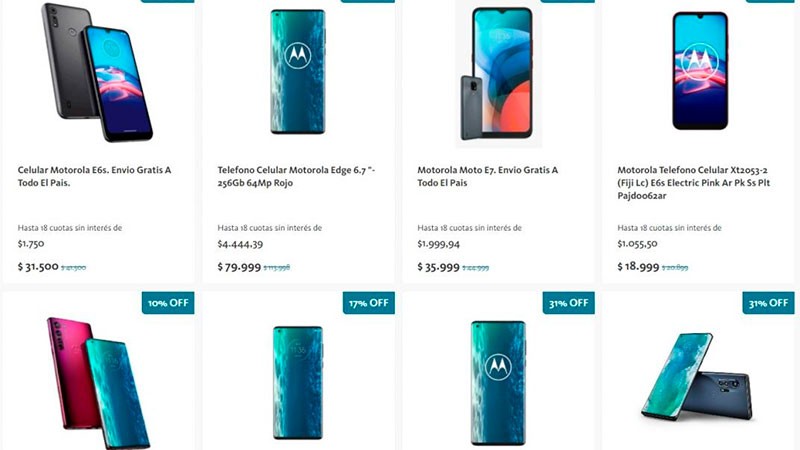Click the $ 31.500 price
The width and height of the screenshot is (800, 450).
tap(39, 267)
